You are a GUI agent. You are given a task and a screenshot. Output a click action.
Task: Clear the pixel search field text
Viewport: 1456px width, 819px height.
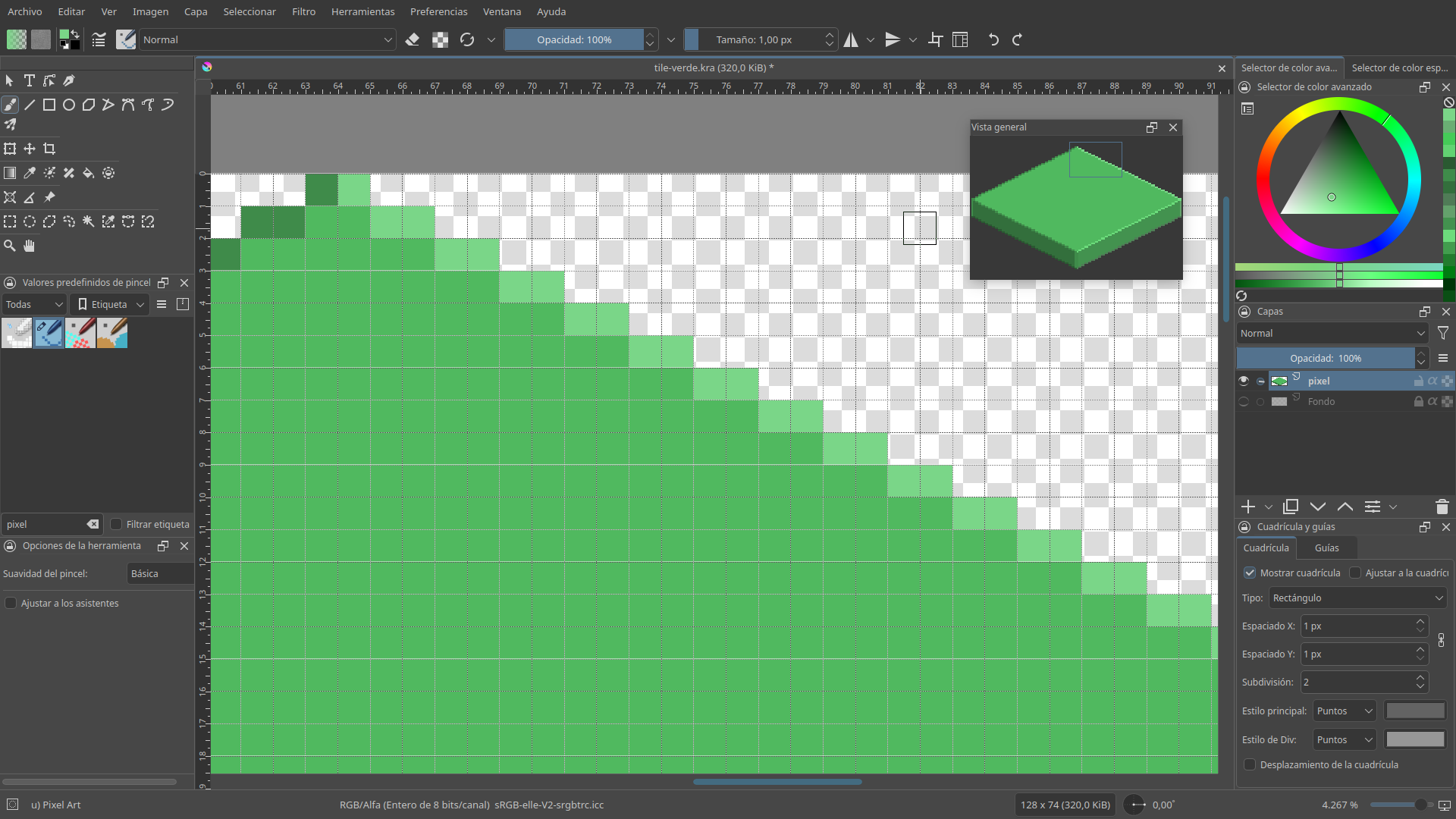(93, 524)
